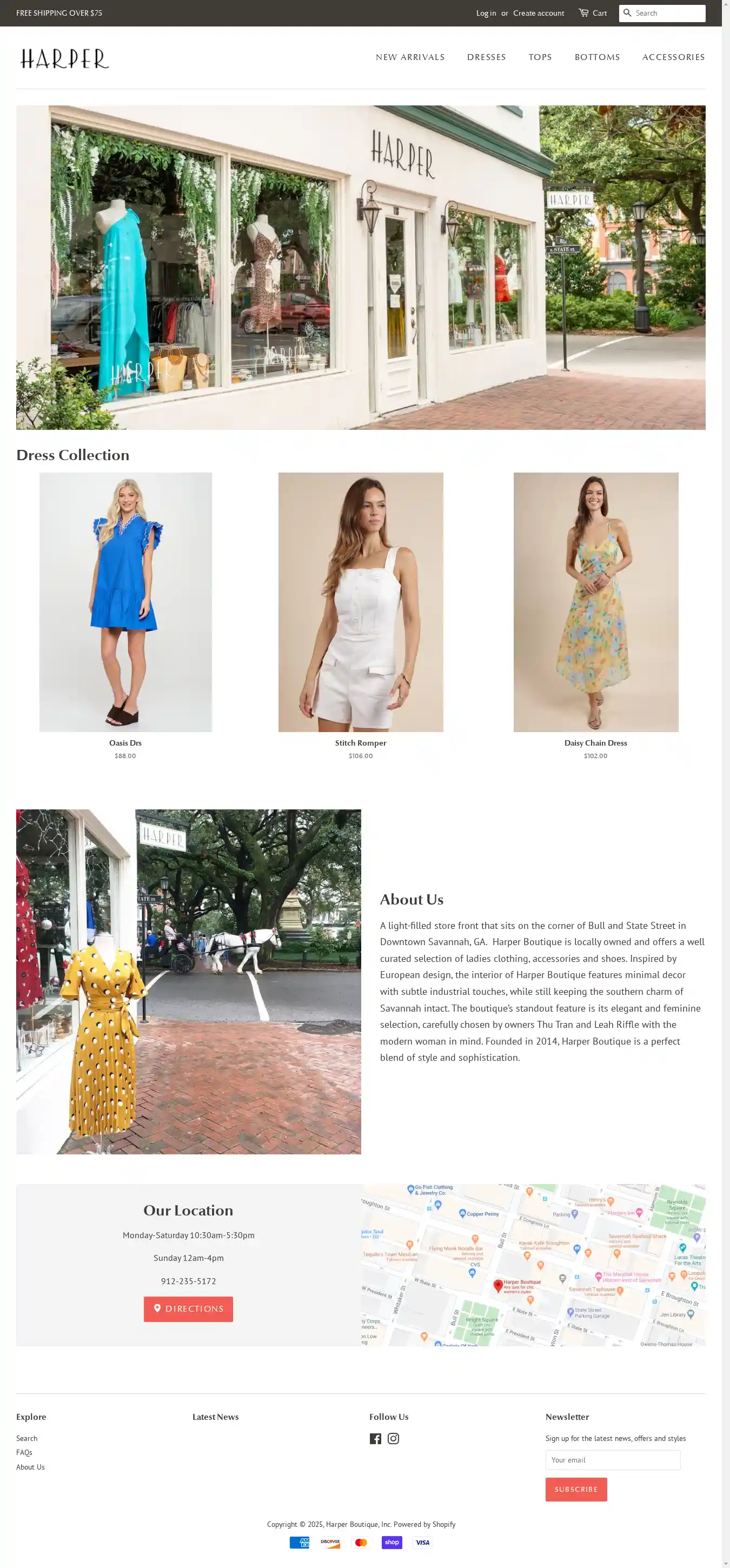The height and width of the screenshot is (1568, 730).
Task: Open the New Arrivals menu
Action: (410, 57)
